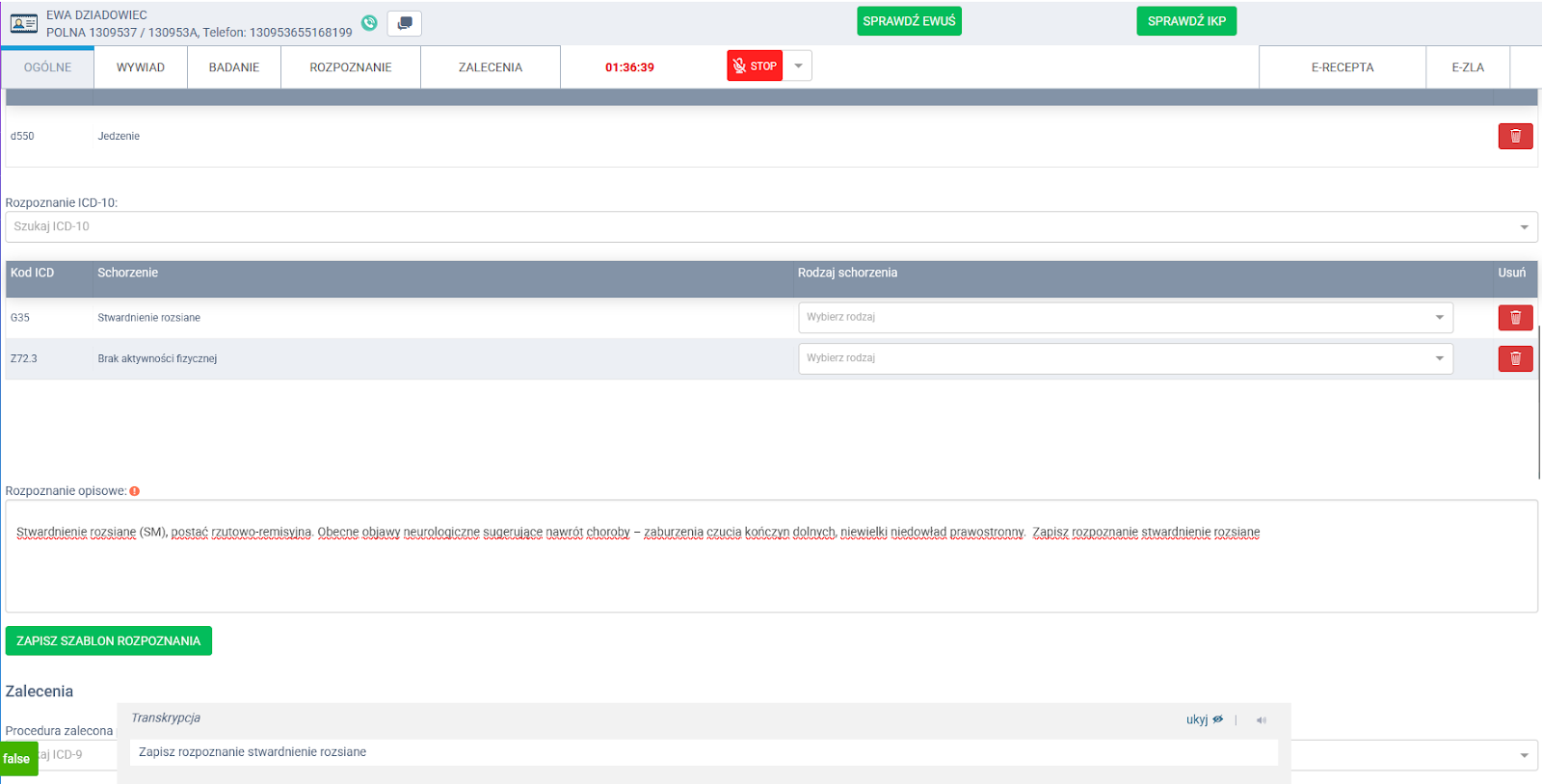Click the green phone call icon
Viewport: 1542px width, 784px height.
pos(369,23)
